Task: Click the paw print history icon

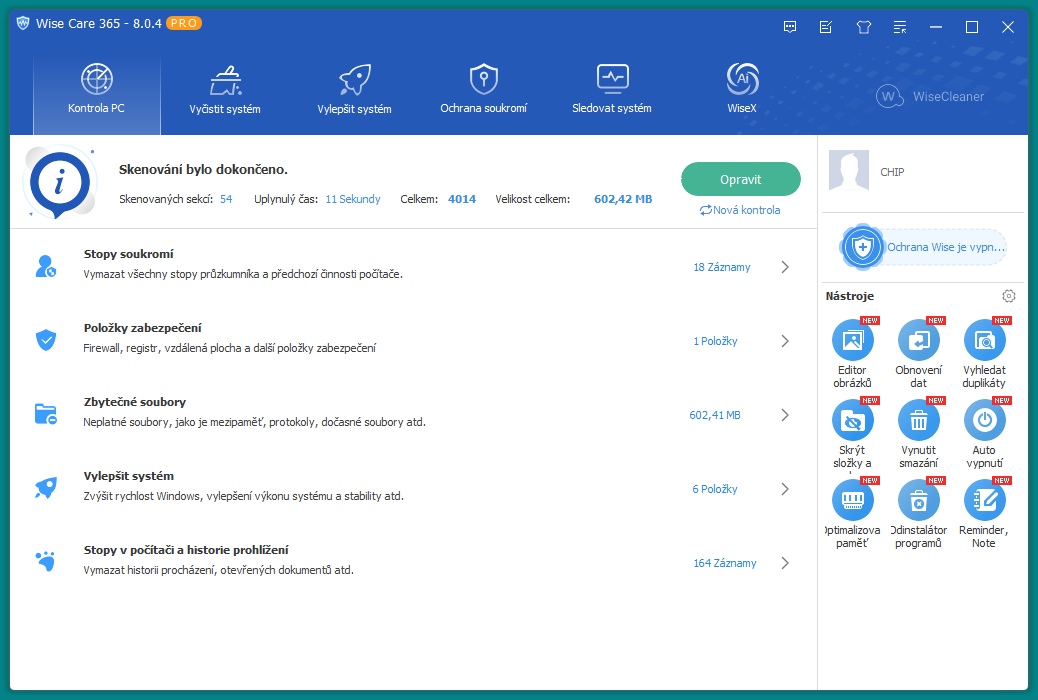Action: pyautogui.click(x=46, y=562)
